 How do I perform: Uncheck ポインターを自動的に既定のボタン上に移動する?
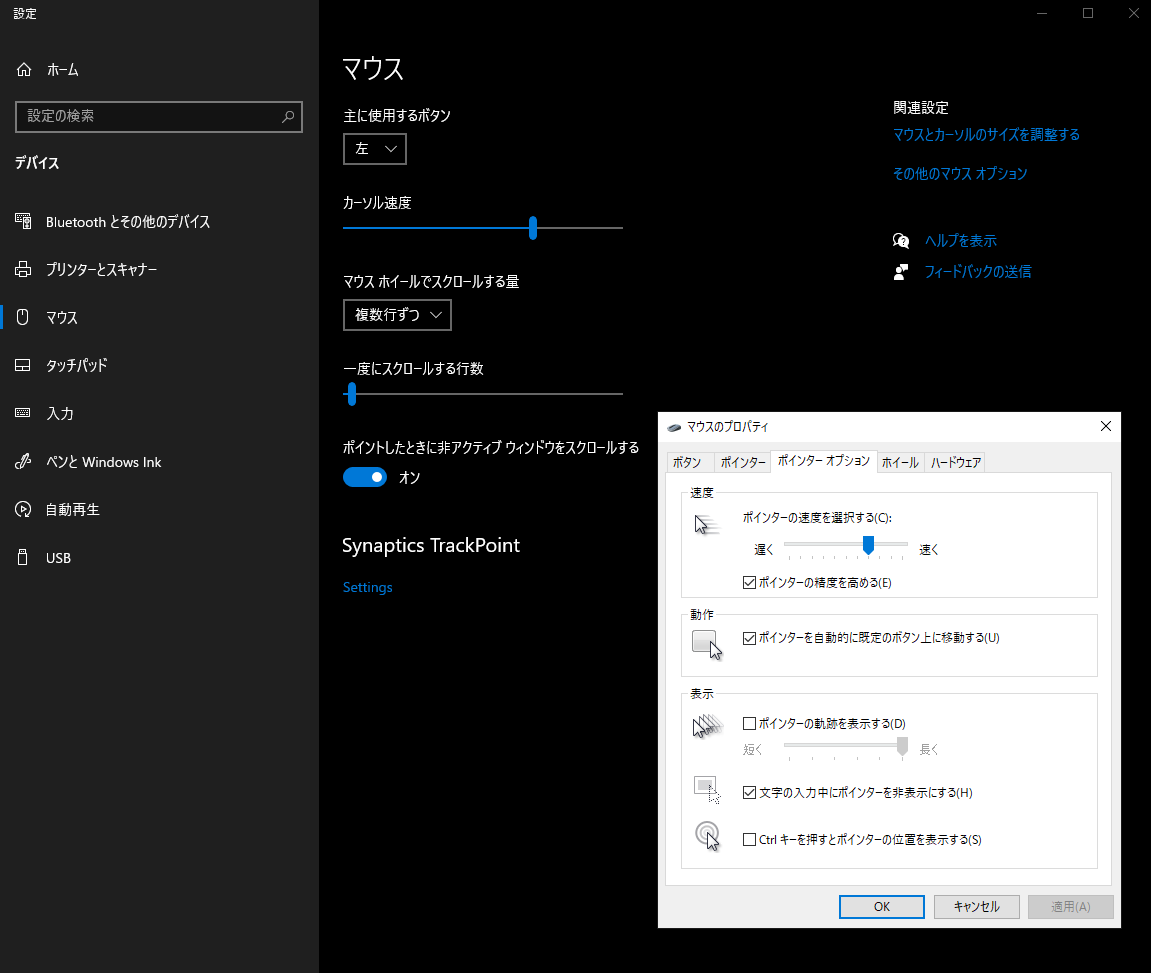click(x=749, y=638)
